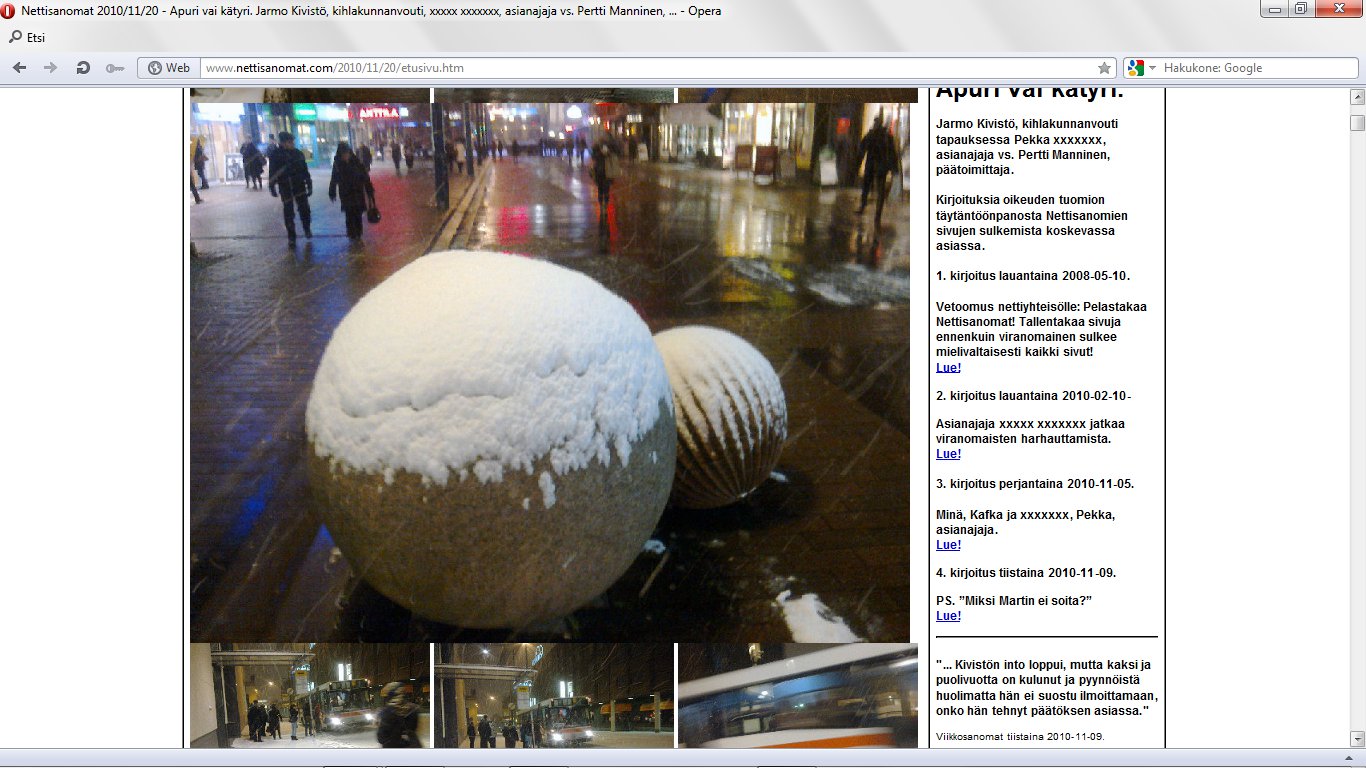Click the back navigation arrow

(20, 68)
